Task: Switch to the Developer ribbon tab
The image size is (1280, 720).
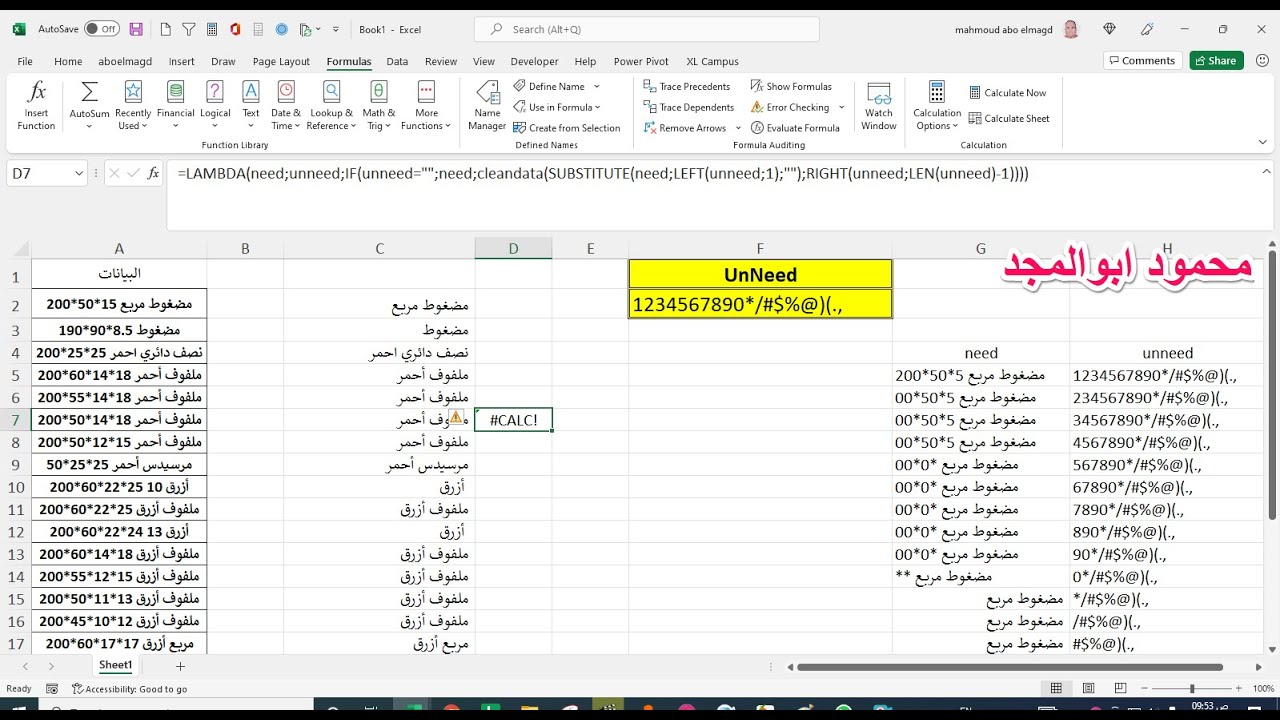Action: 535,61
